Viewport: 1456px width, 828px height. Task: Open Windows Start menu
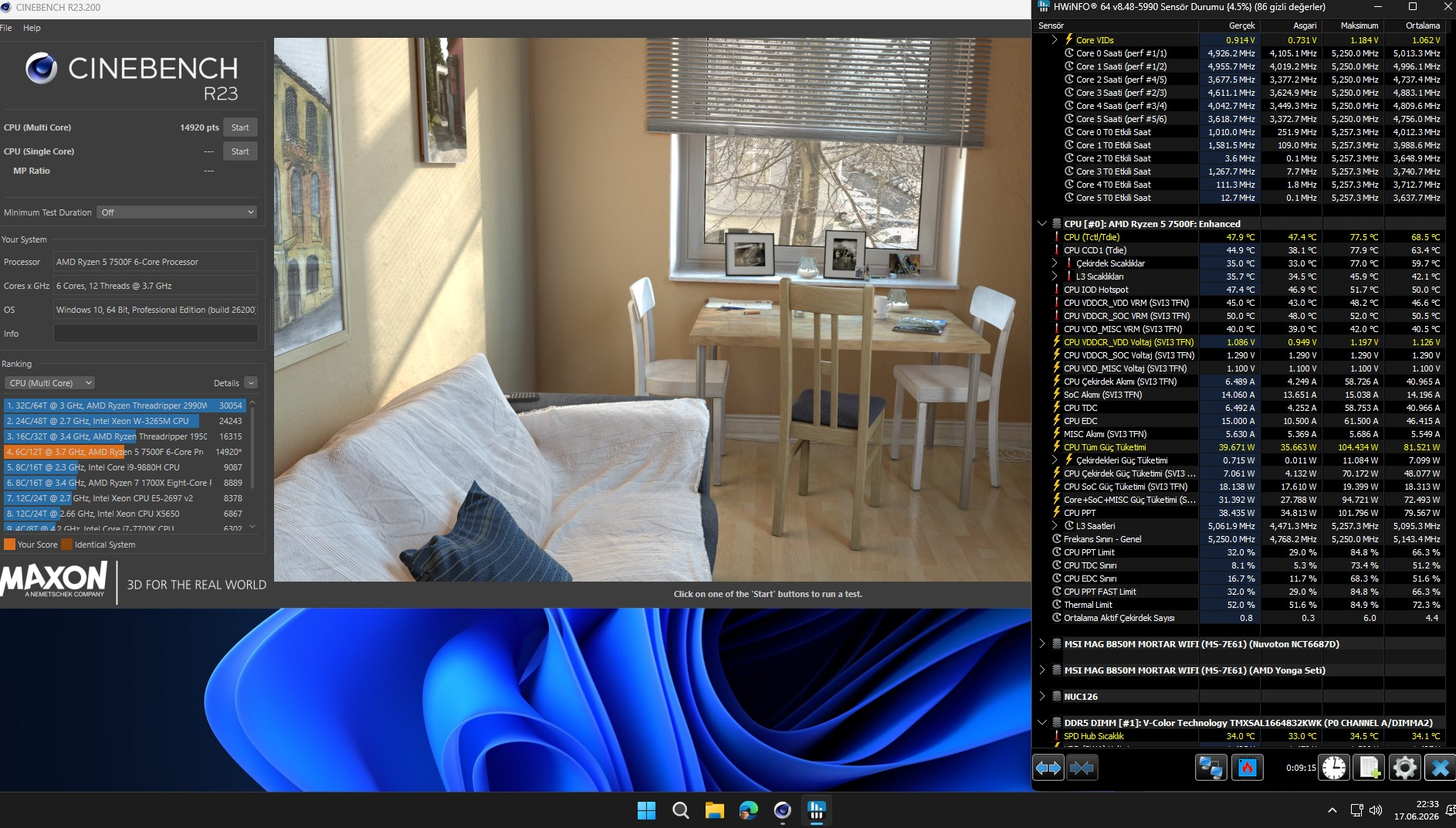(x=646, y=810)
